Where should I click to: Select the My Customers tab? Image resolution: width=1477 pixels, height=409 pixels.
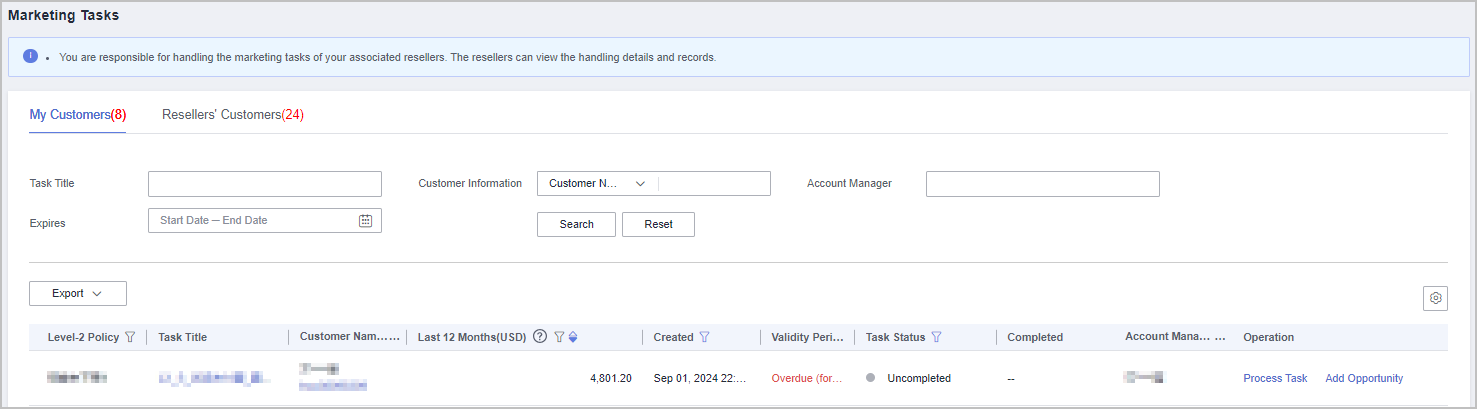pos(77,115)
